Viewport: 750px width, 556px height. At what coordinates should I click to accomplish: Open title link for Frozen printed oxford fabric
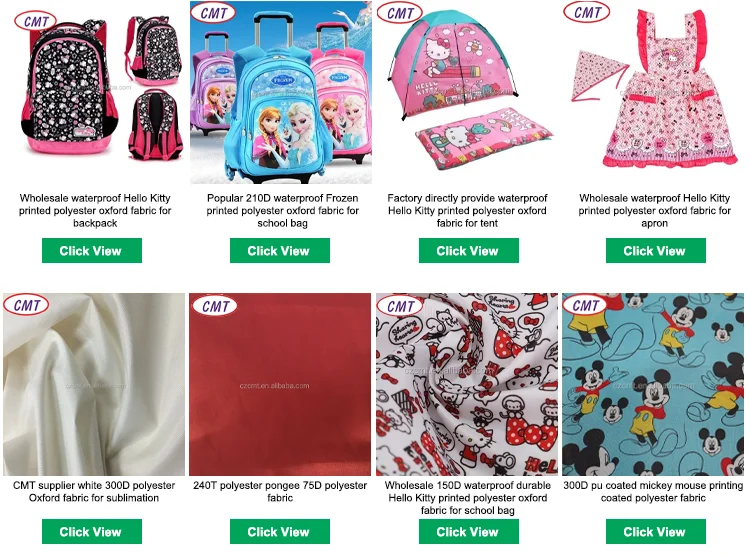pos(282,210)
